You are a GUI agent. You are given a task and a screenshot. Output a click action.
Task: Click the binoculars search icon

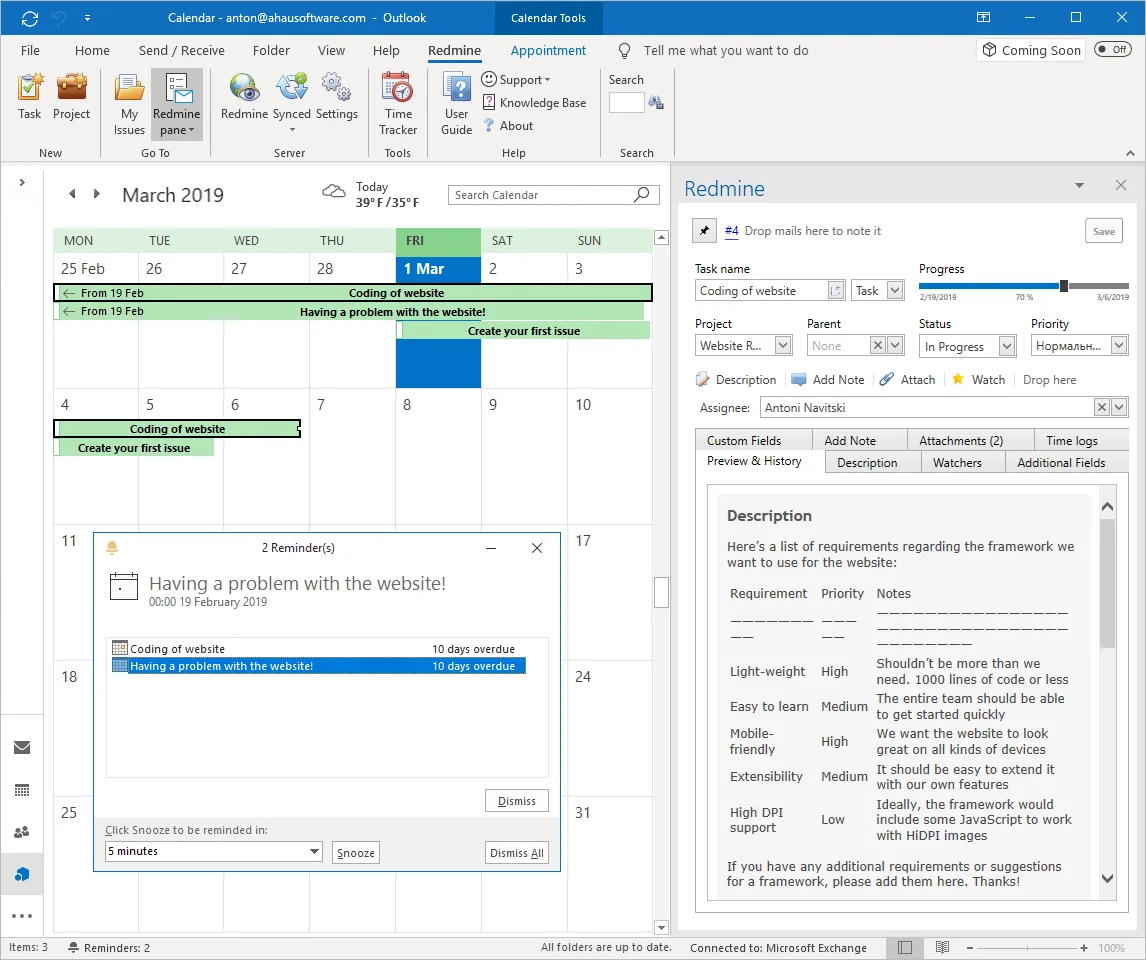pos(656,103)
